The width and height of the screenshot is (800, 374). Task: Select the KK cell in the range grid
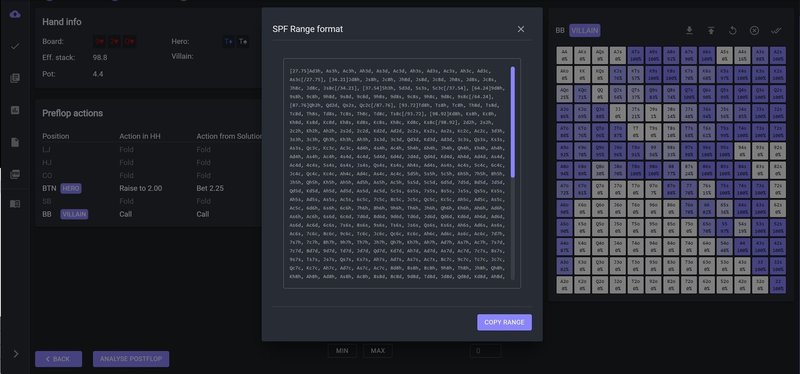pos(582,74)
